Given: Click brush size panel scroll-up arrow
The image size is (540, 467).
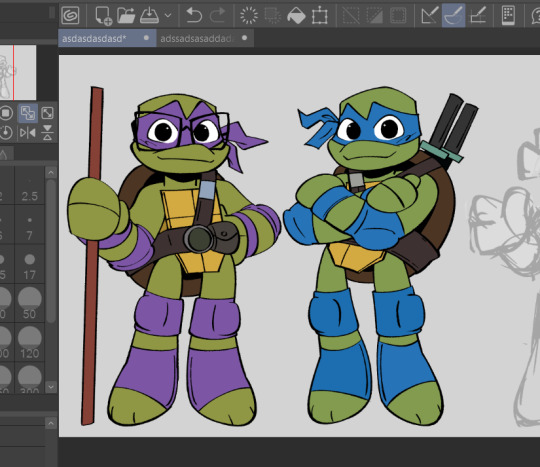Looking at the screenshot, I should [x=51, y=172].
